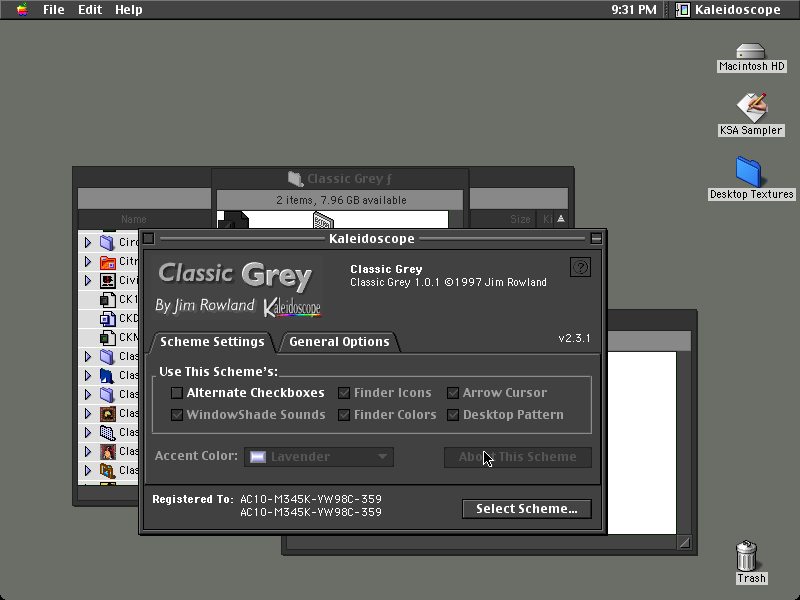This screenshot has width=800, height=600.
Task: Click the Kaleidoscope window title bar
Action: pyautogui.click(x=372, y=238)
